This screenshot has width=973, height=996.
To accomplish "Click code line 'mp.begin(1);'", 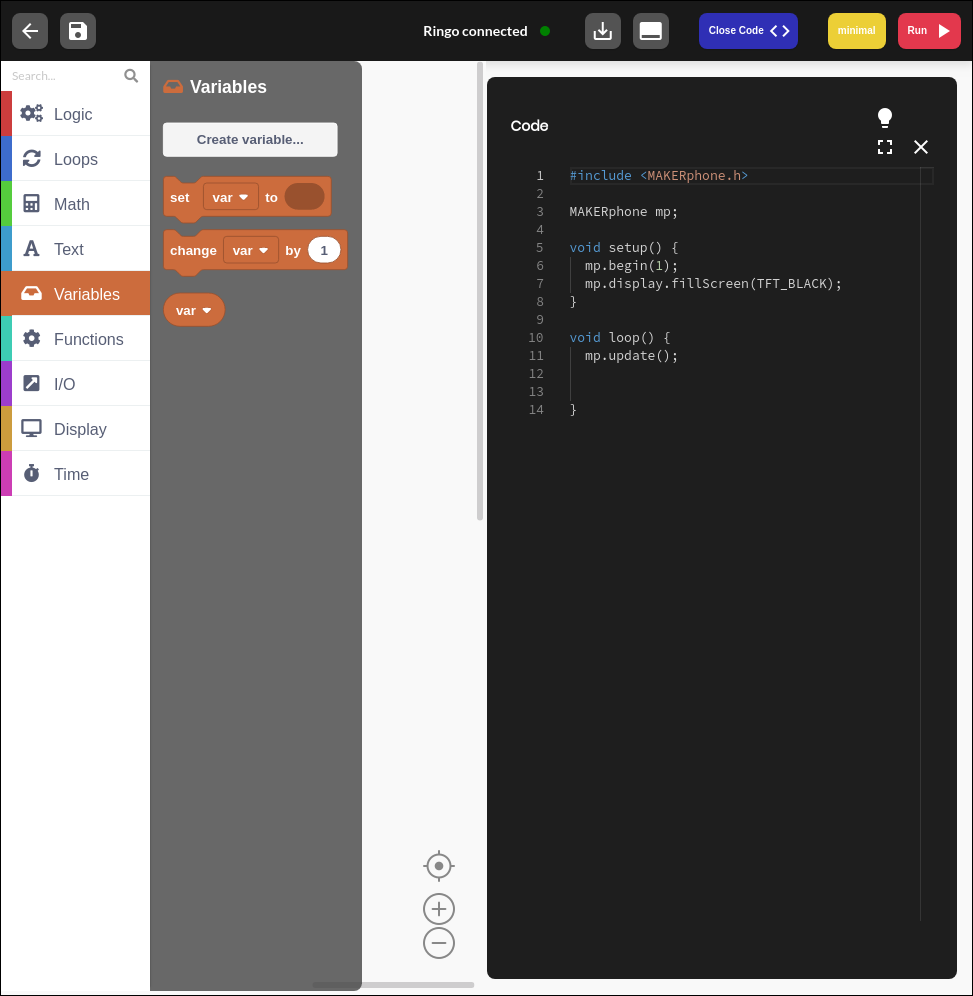I will [x=631, y=266].
